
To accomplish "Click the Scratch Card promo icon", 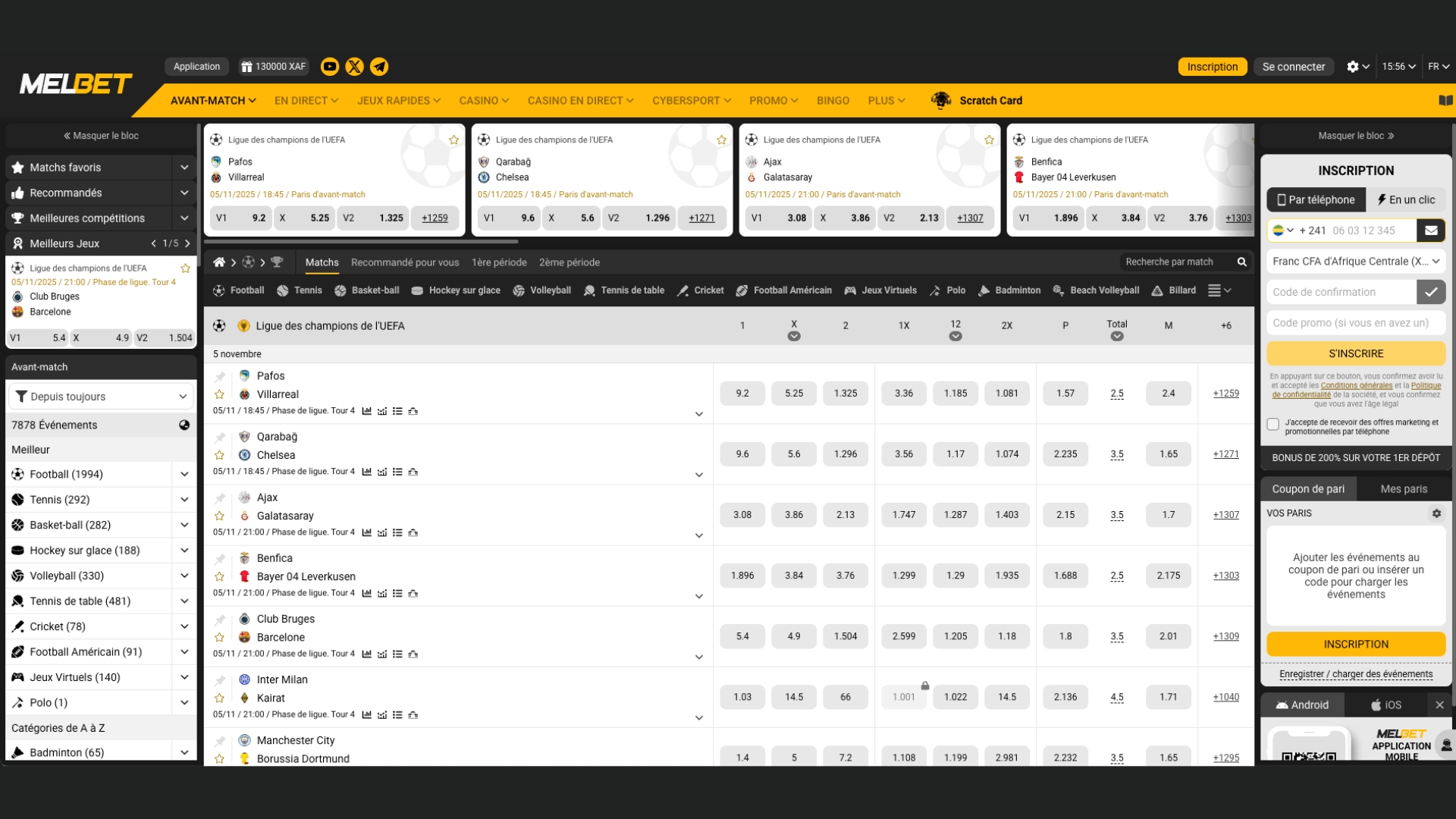I will tap(941, 100).
